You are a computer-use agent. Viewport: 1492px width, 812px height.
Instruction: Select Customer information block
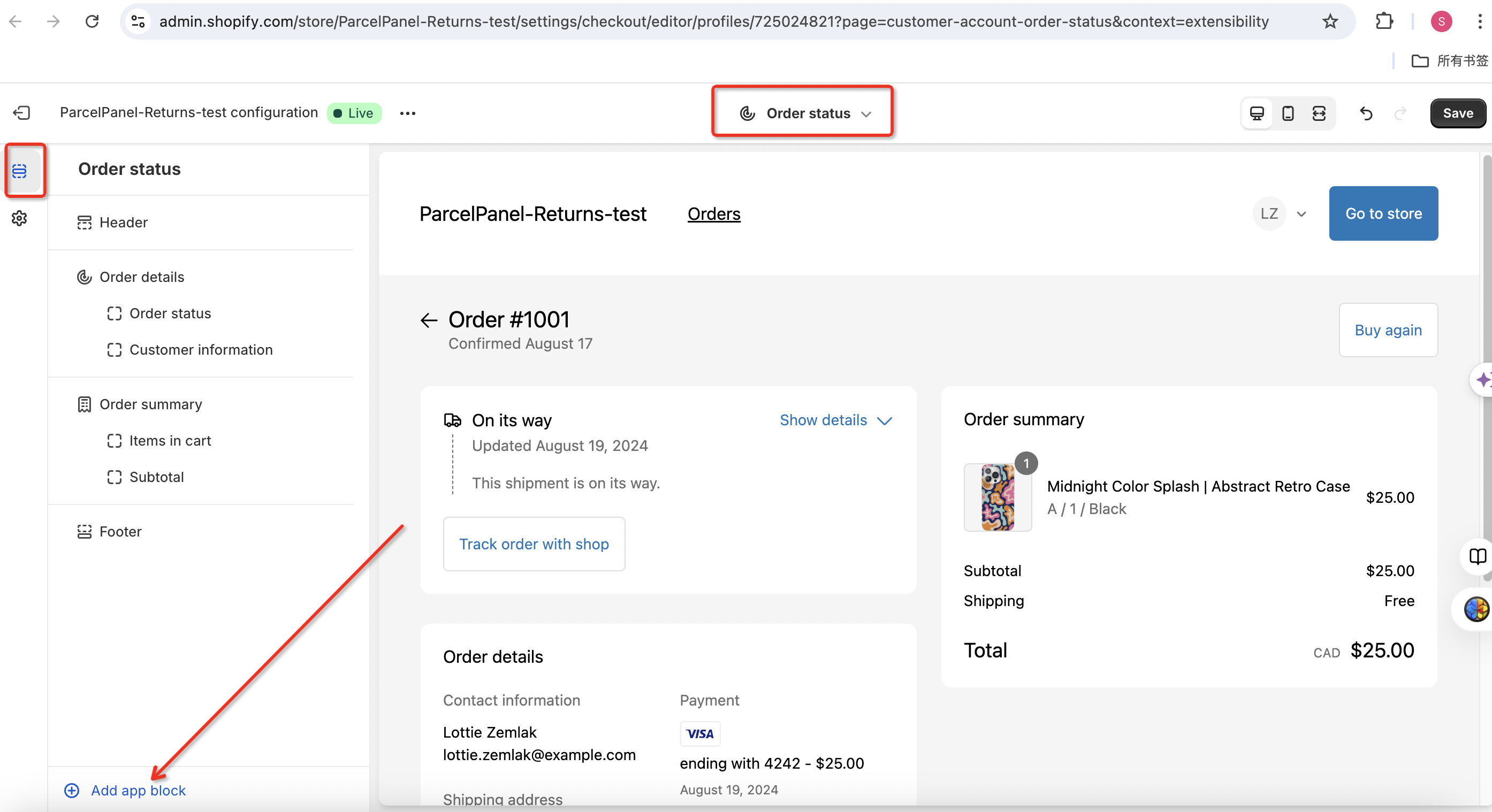point(200,350)
